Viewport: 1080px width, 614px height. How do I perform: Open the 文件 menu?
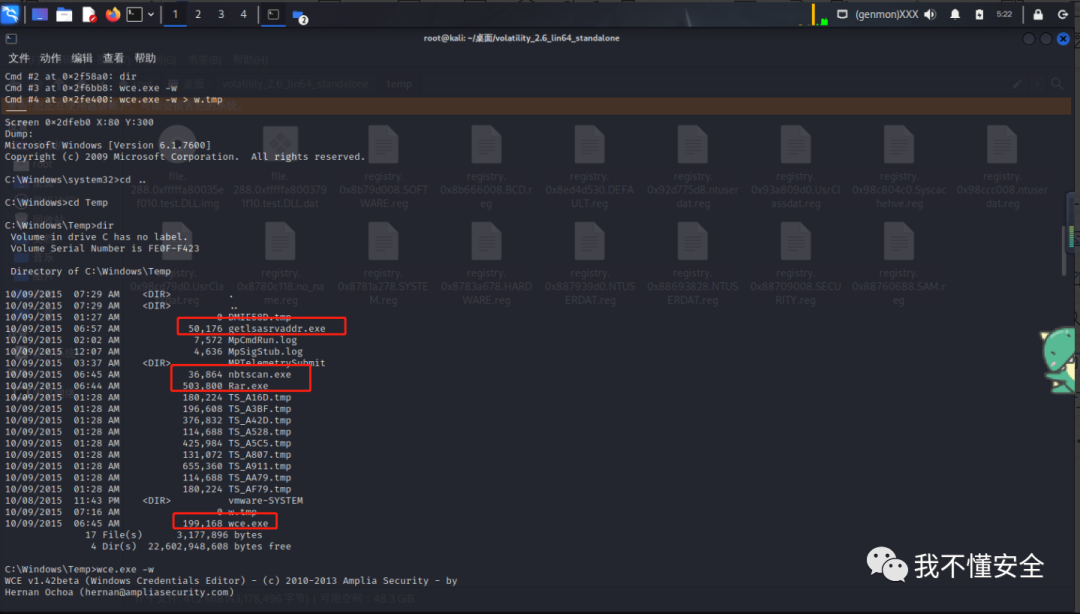pos(19,59)
